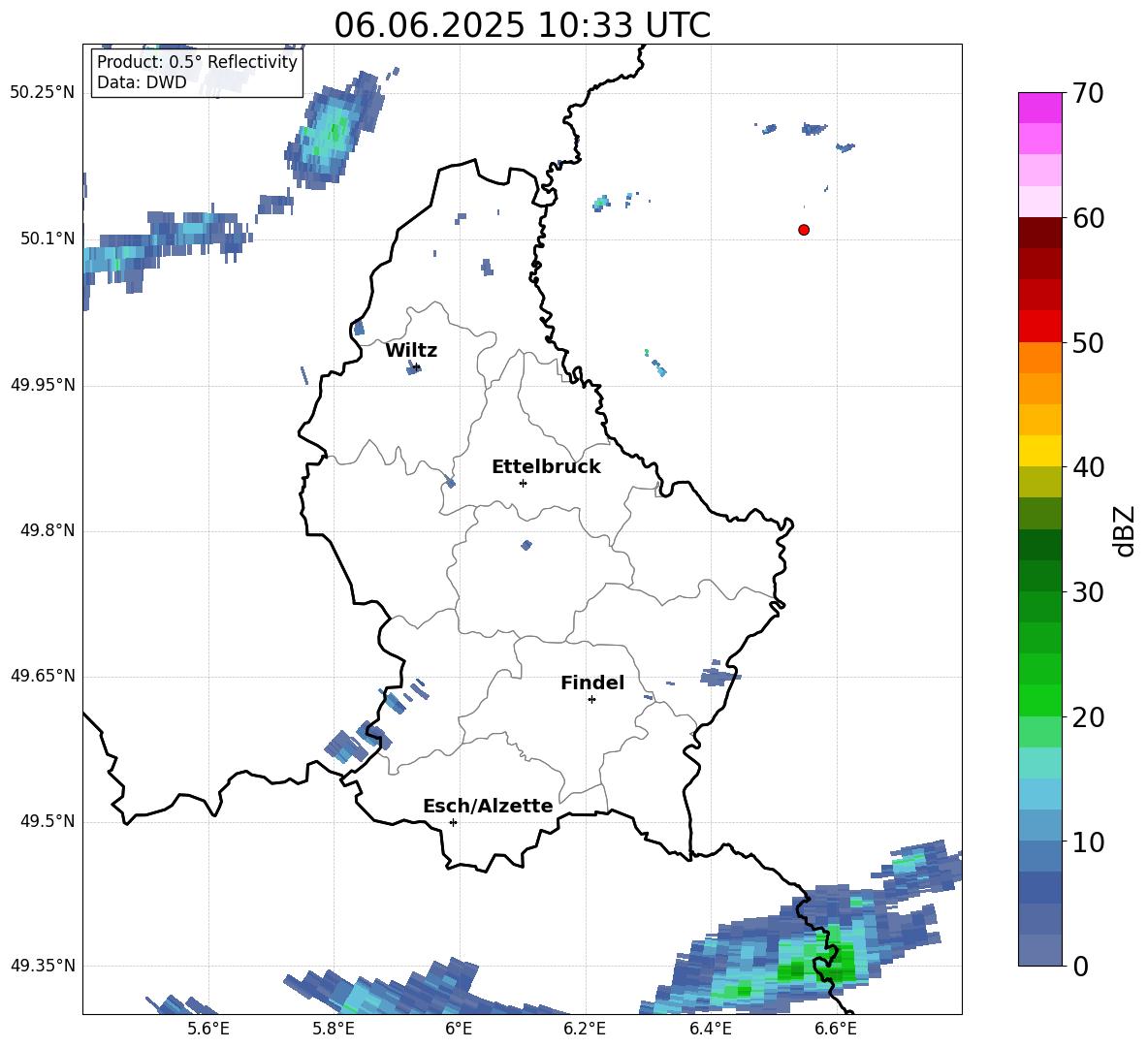Click the 70 colorbar tick label
Viewport: 1148px width, 1048px height.
[x=1088, y=94]
